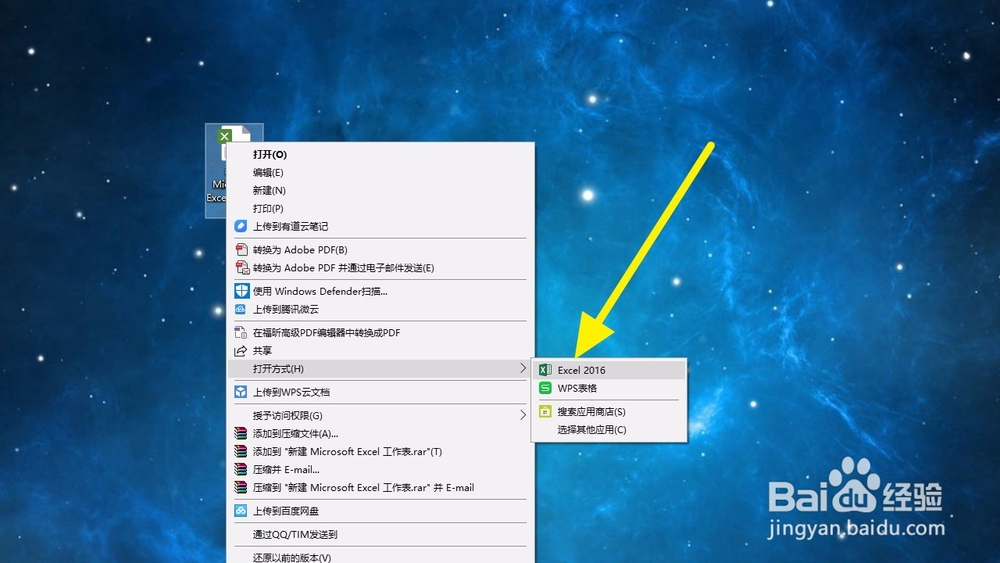The width and height of the screenshot is (1000, 563).
Task: Choose 使用 Windows Defender扫描...
Action: (380, 291)
